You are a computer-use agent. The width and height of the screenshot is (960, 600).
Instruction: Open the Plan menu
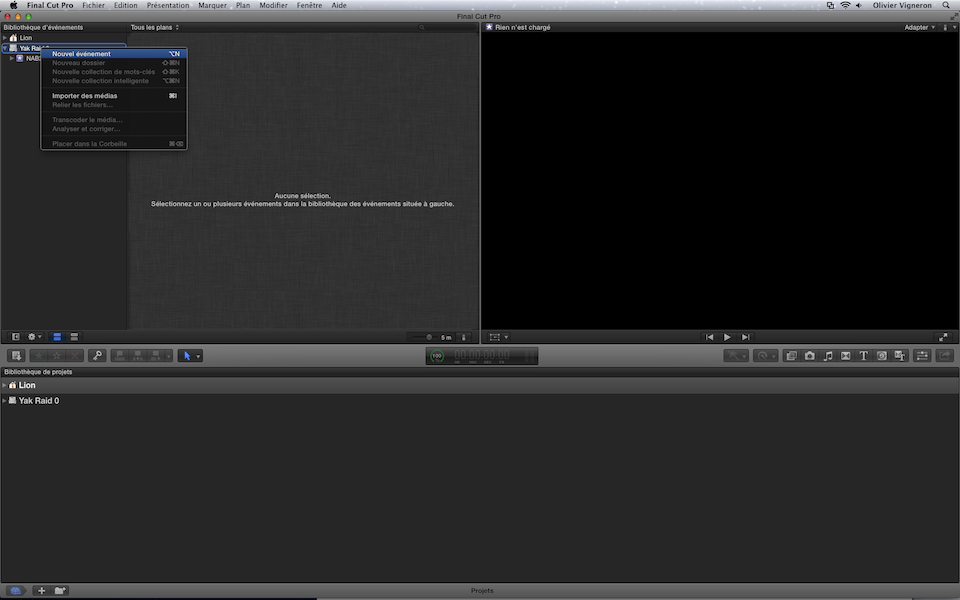coord(243,6)
